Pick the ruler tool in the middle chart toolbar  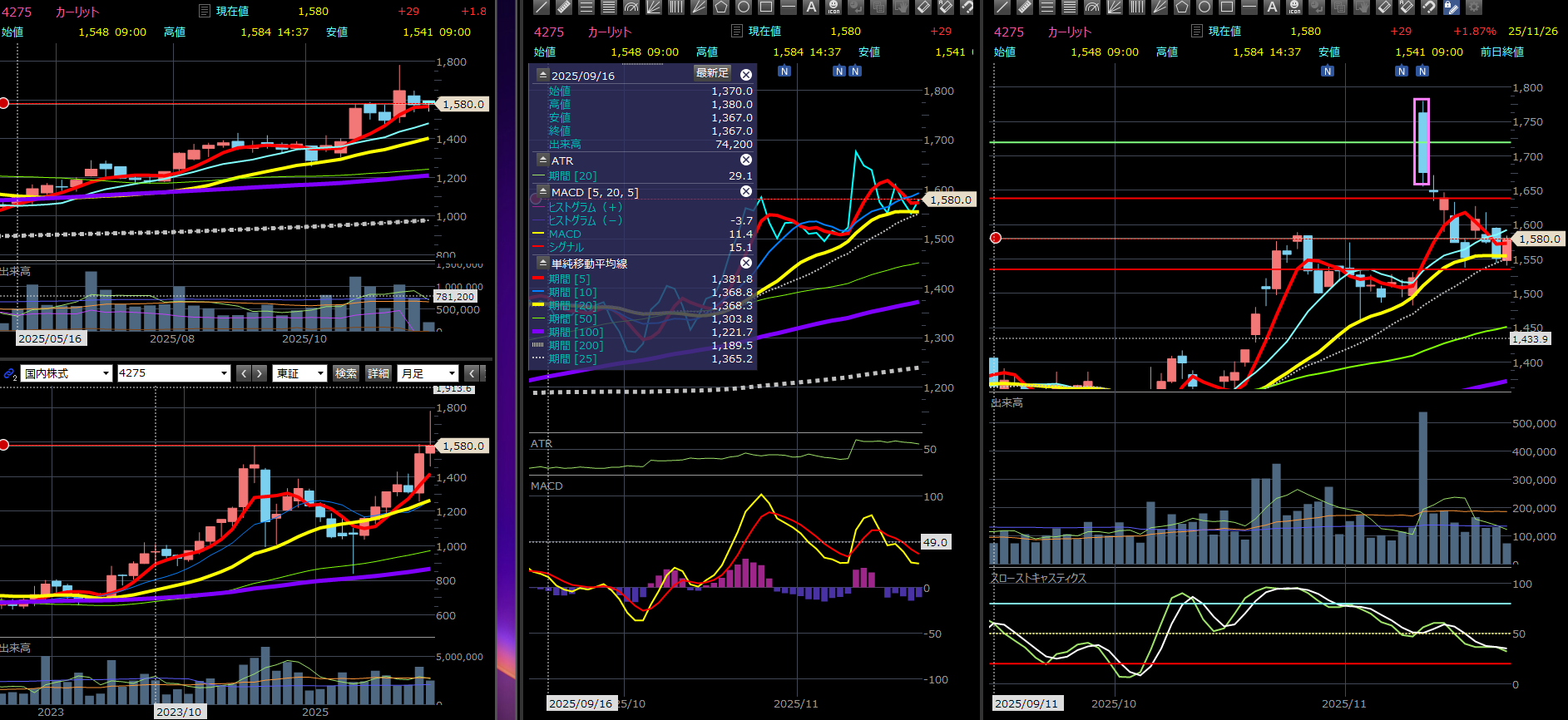click(x=564, y=7)
